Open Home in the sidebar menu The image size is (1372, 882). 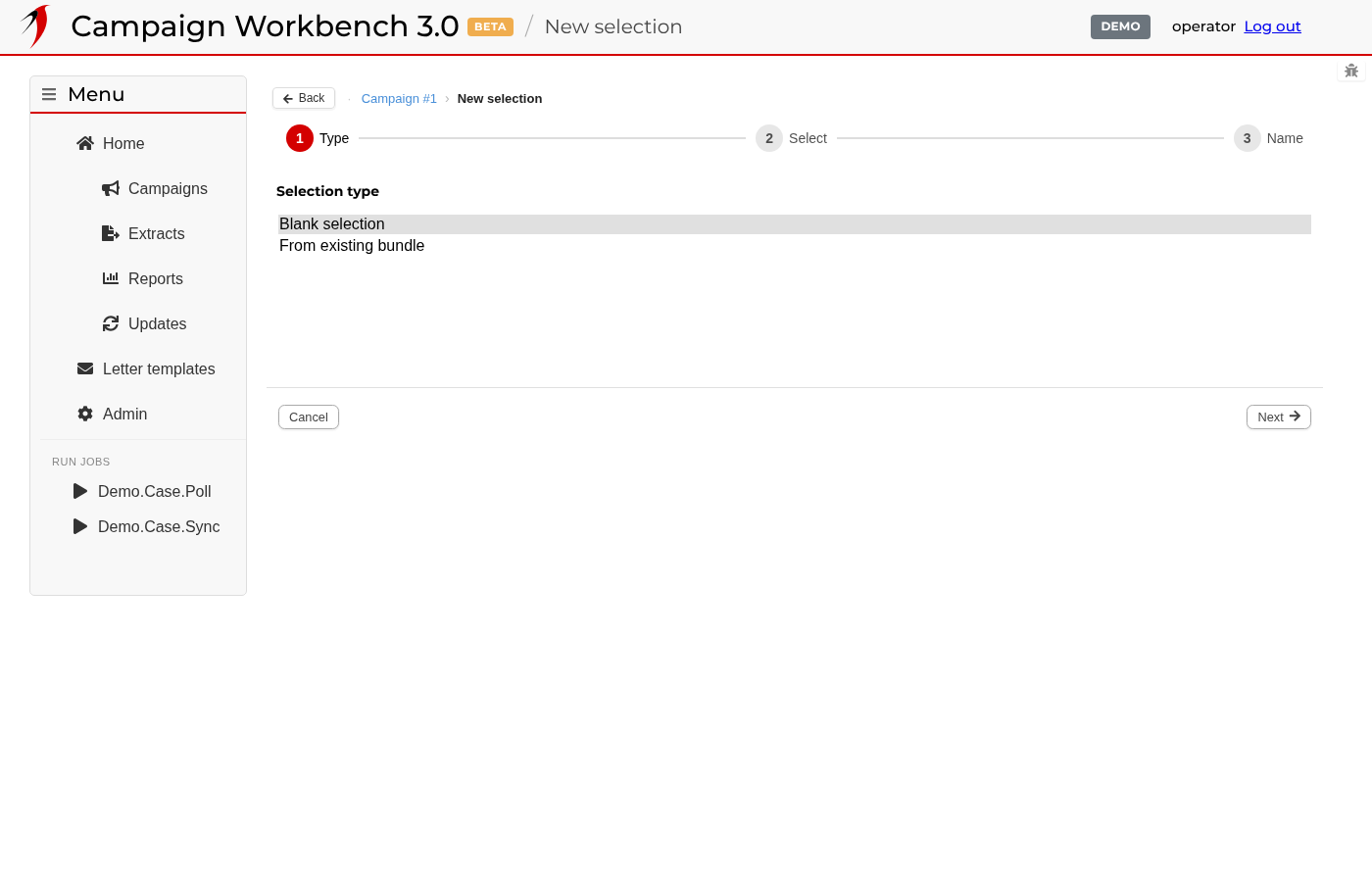pos(123,143)
